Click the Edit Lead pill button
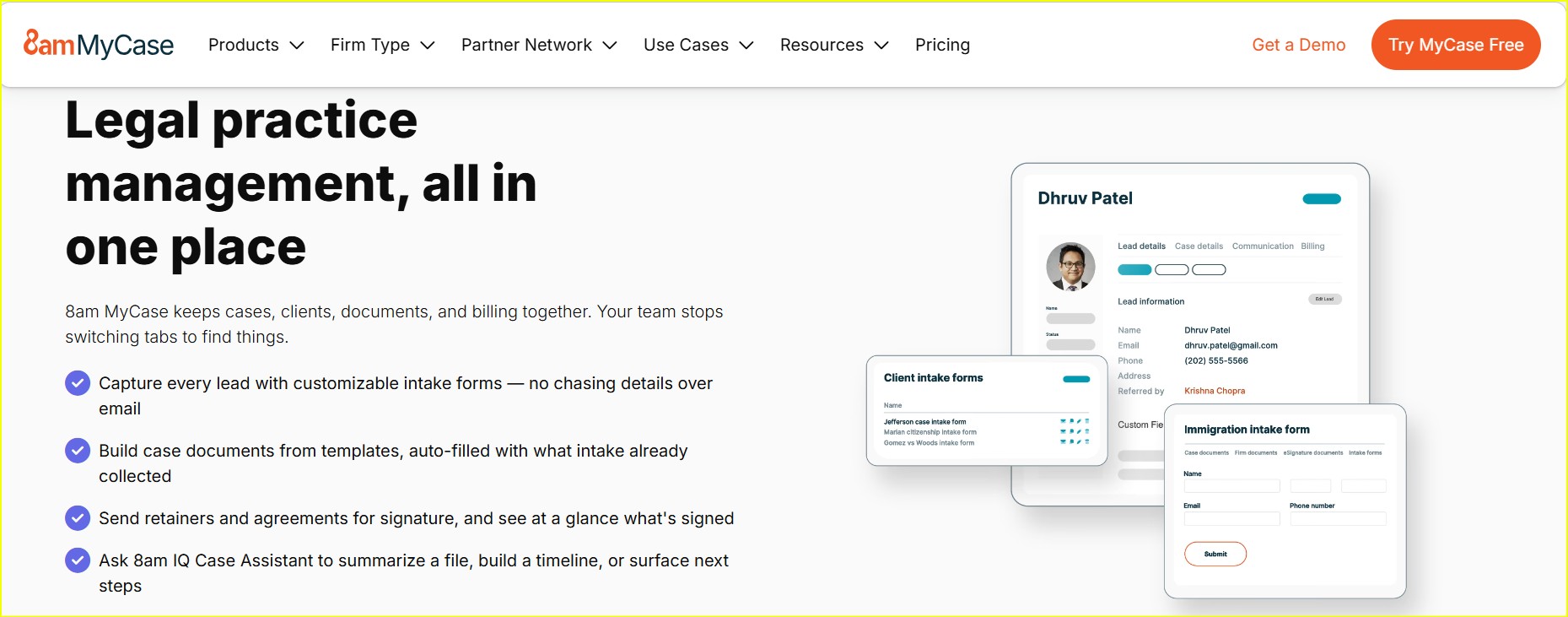1568x617 pixels. (x=1325, y=299)
